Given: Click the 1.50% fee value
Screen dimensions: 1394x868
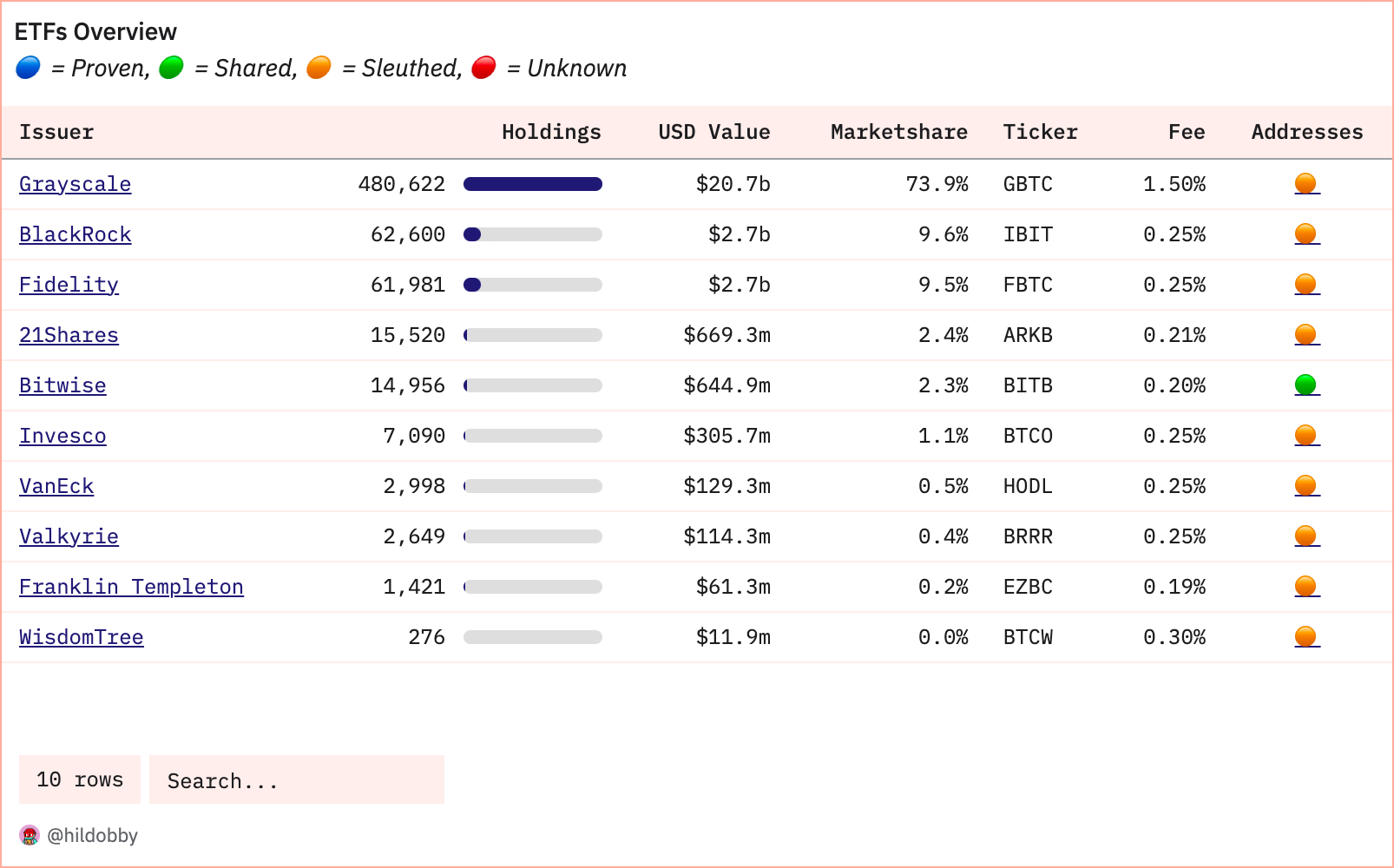Looking at the screenshot, I should [x=1174, y=184].
